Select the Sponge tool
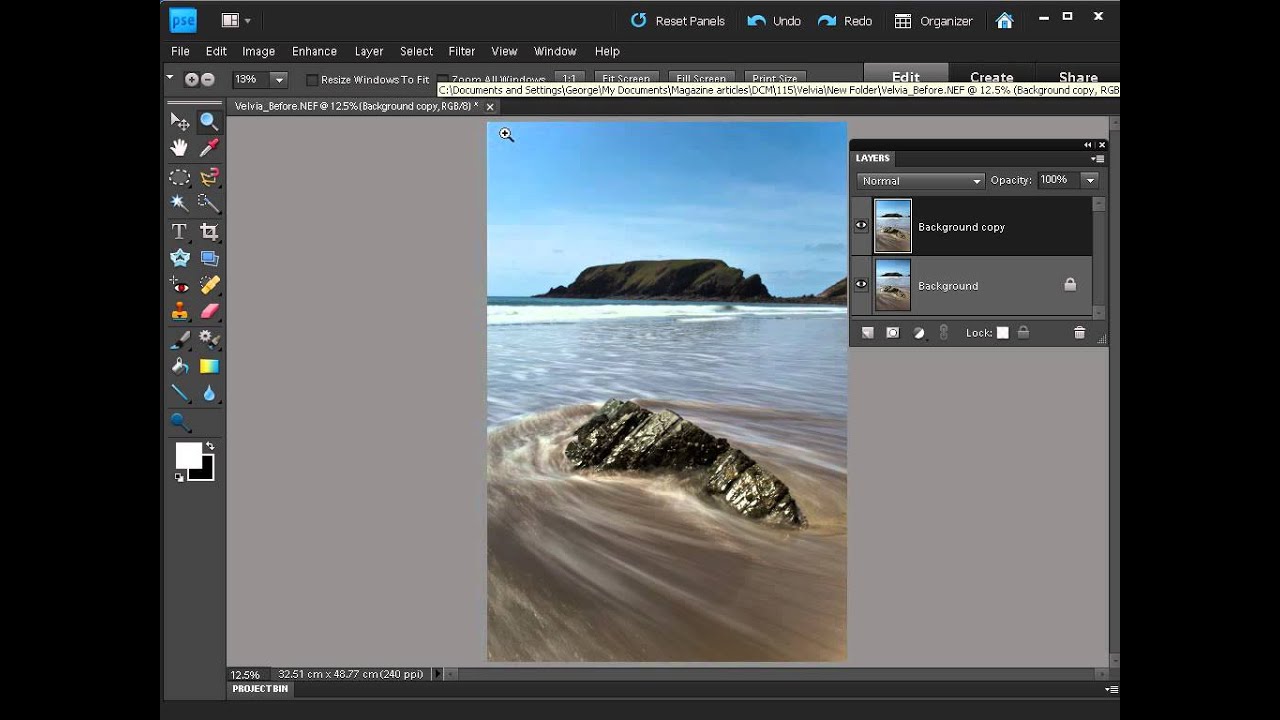The image size is (1280, 720). pyautogui.click(x=179, y=421)
